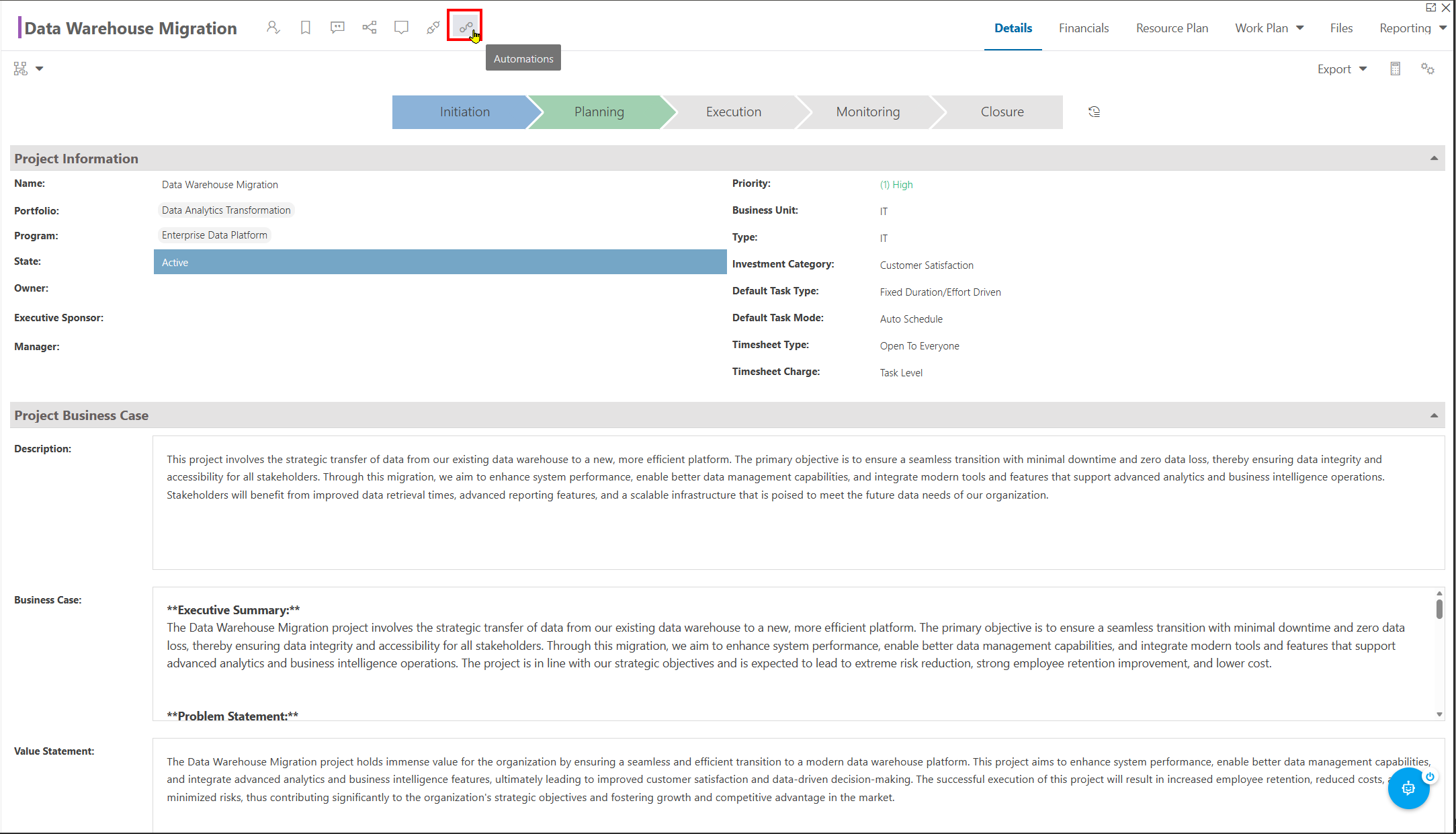Open the Work Plan tab

point(1261,28)
